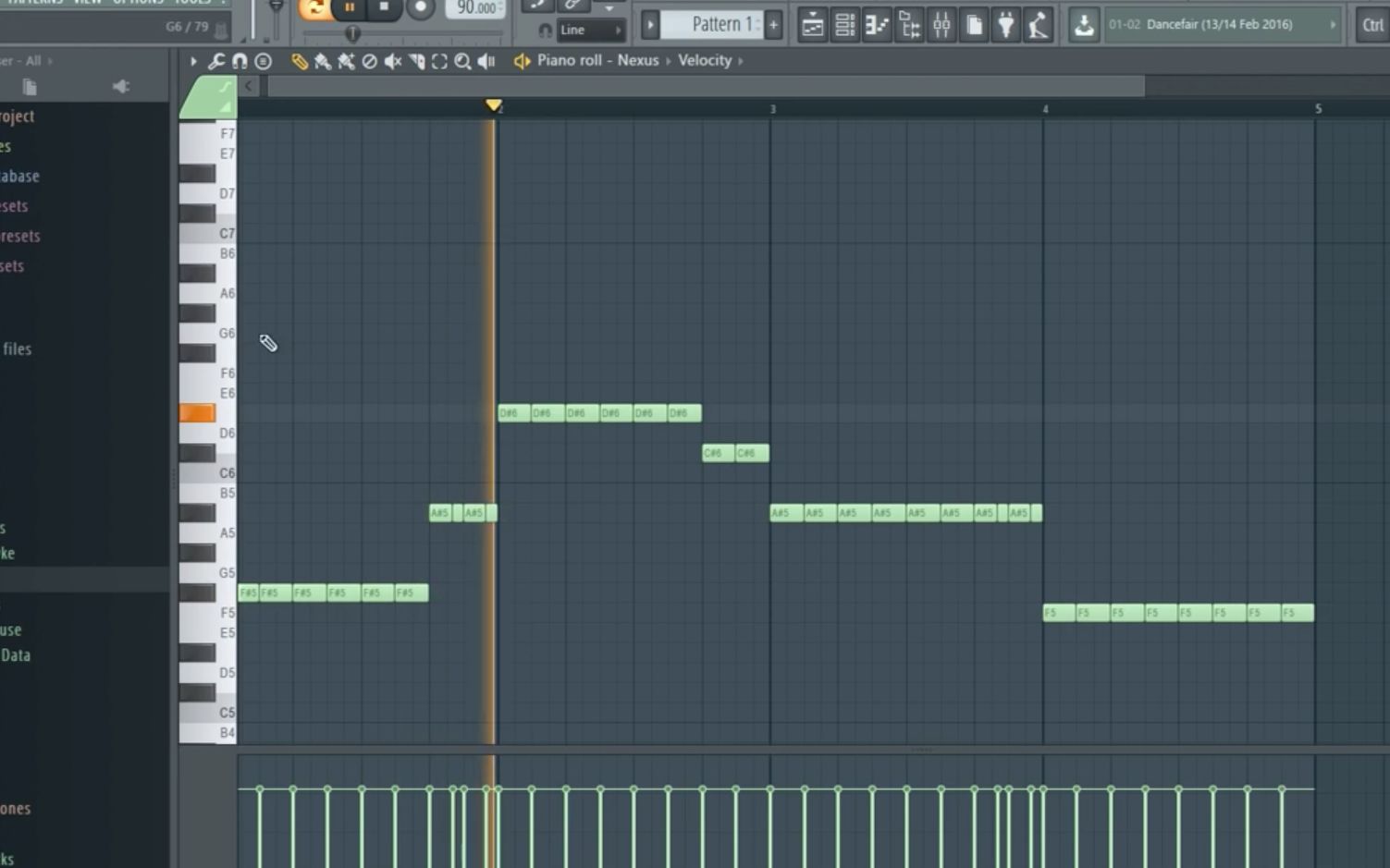The image size is (1390, 868).
Task: Select the Paint brush tool
Action: 321,60
